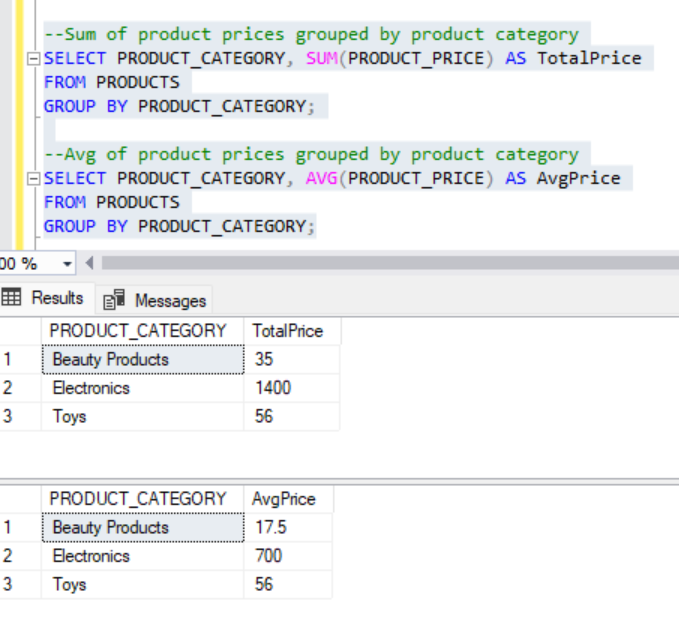Click PRODUCT_CATEGORY header in the AvgPrice grid
The image size is (679, 625).
point(138,499)
